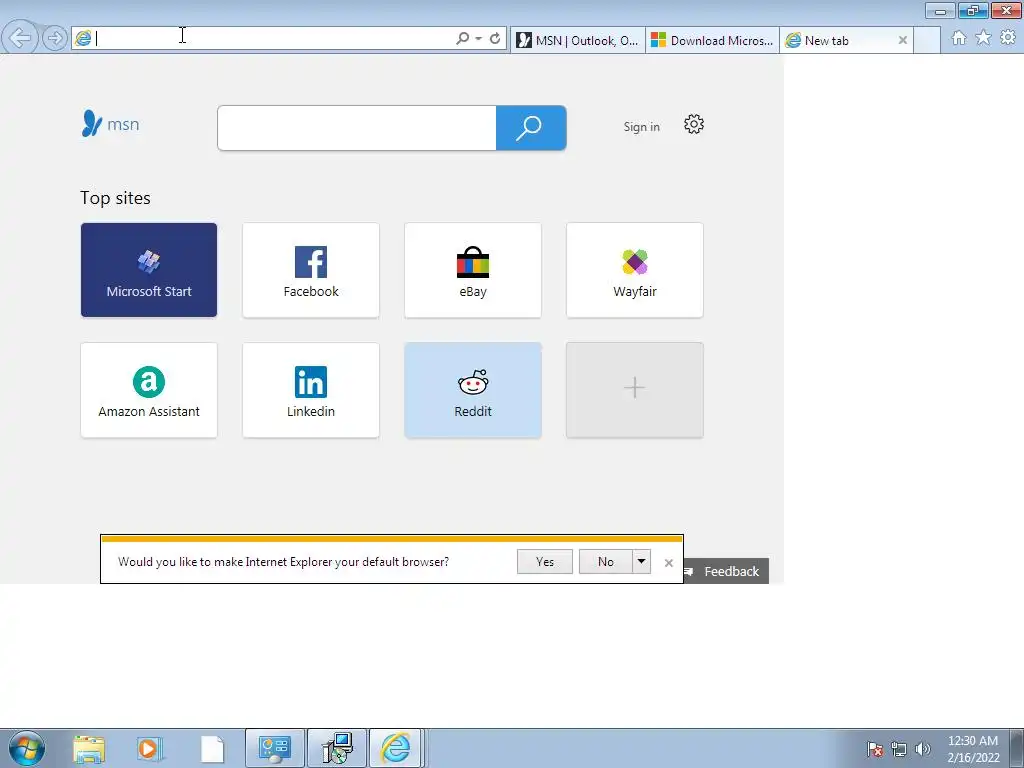The image size is (1024, 768).
Task: Click the volume speaker tray icon
Action: pyautogui.click(x=923, y=749)
